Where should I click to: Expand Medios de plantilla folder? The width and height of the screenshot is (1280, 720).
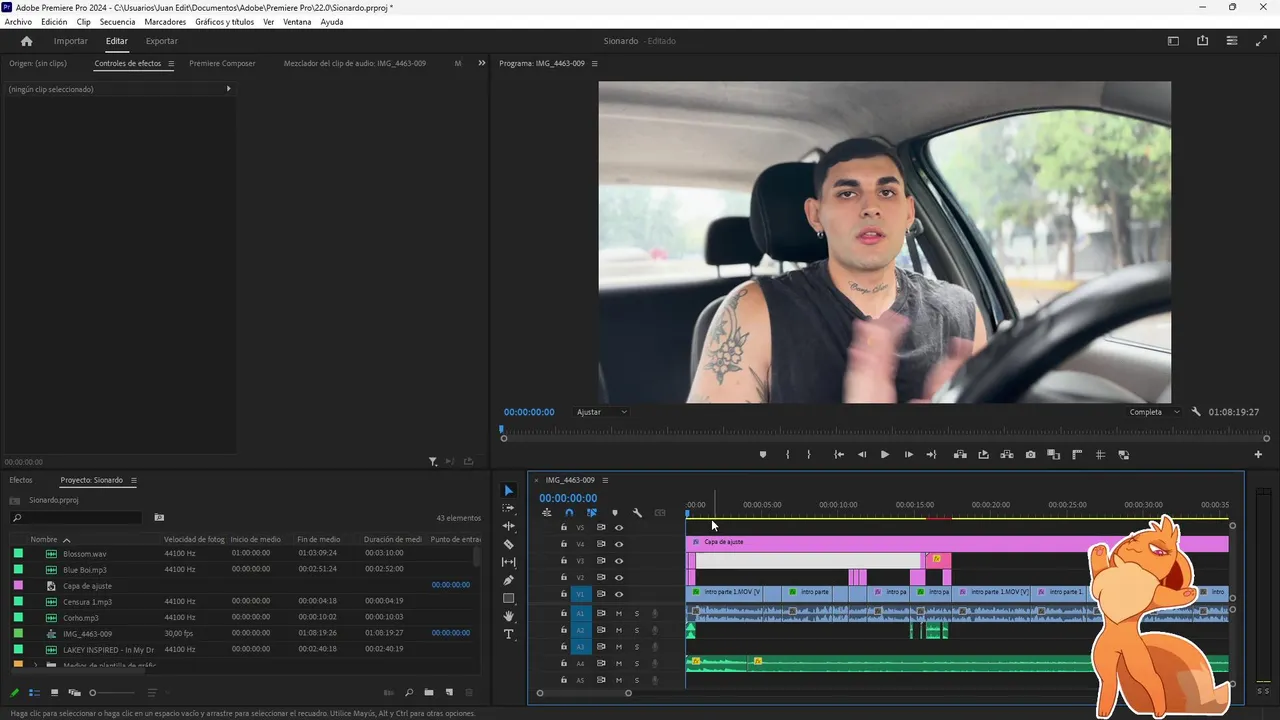[x=36, y=665]
